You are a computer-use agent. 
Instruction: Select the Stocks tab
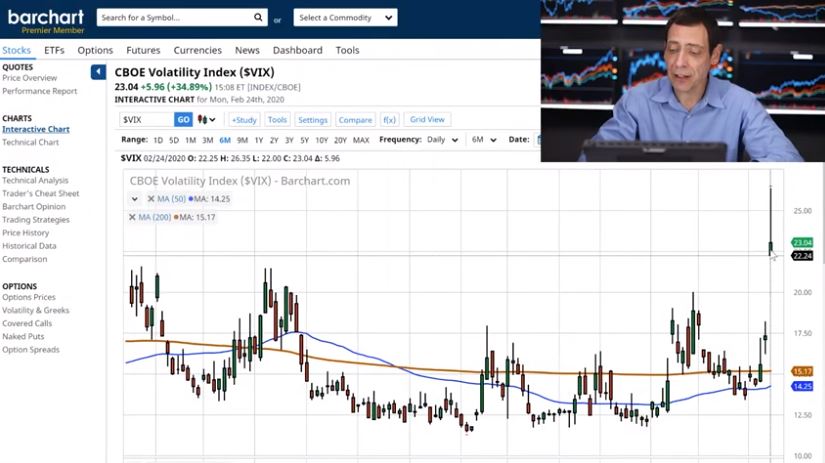(16, 50)
